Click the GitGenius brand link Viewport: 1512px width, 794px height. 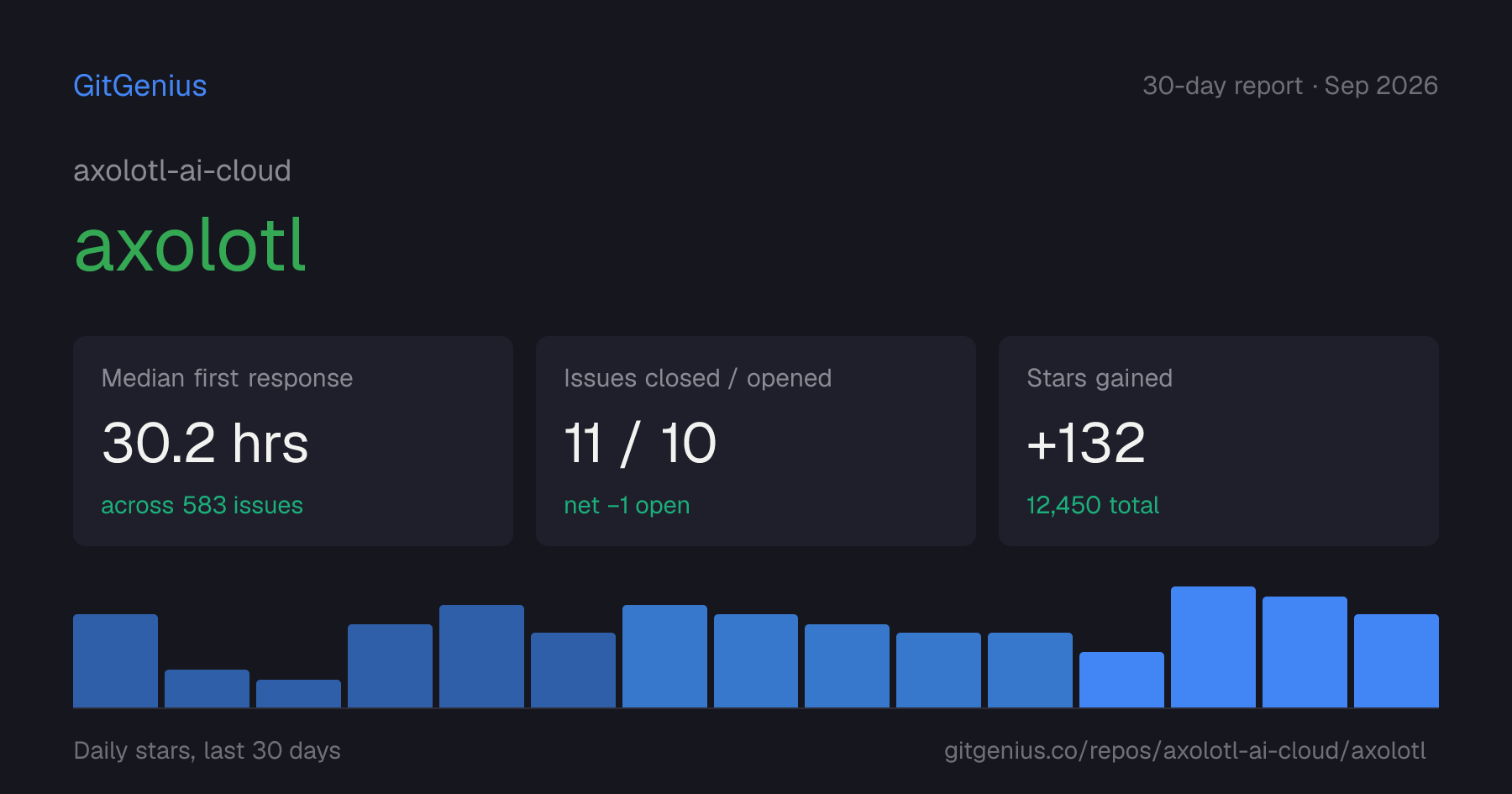click(140, 86)
